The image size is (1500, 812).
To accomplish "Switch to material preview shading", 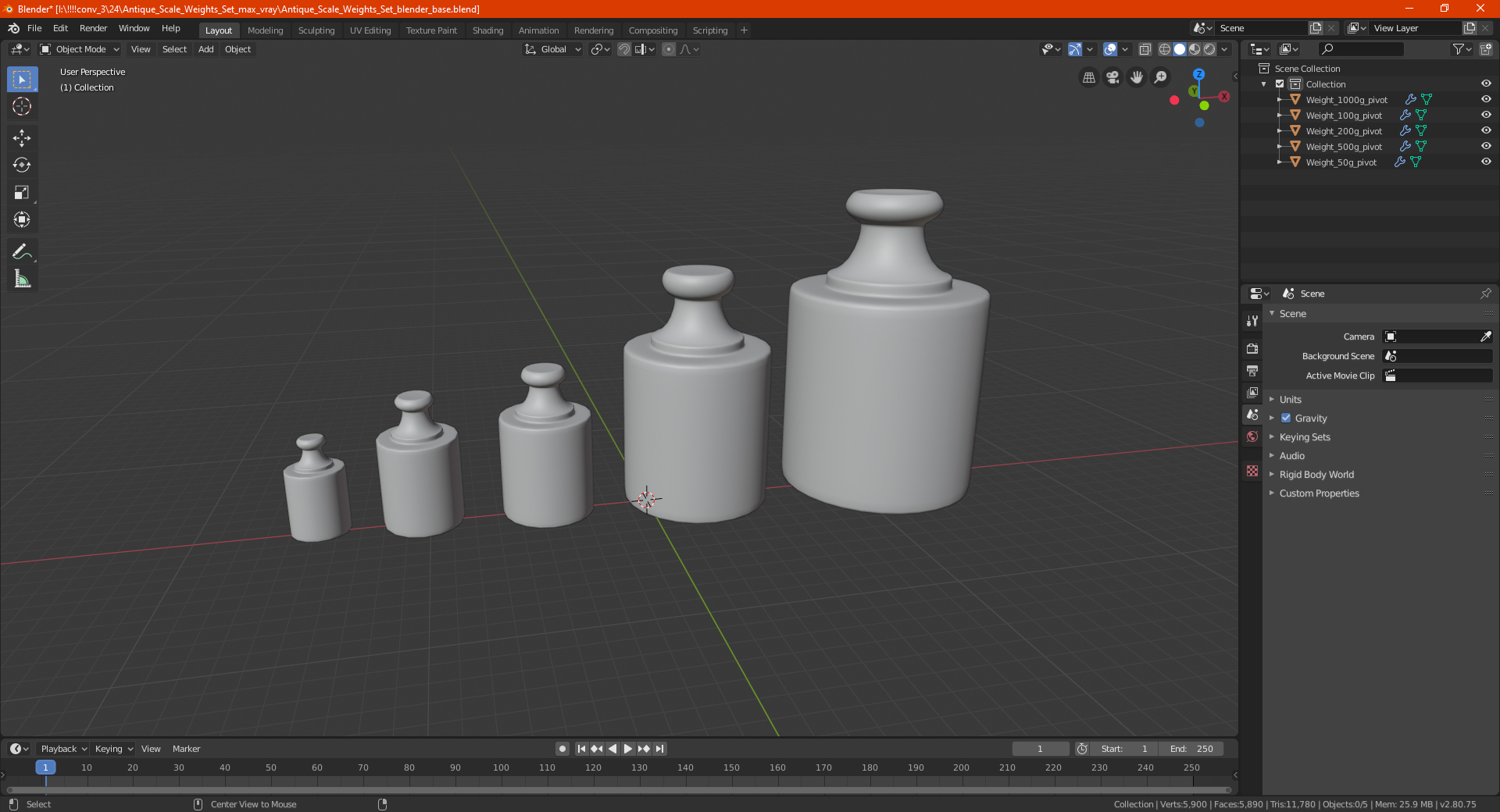I will (1195, 49).
